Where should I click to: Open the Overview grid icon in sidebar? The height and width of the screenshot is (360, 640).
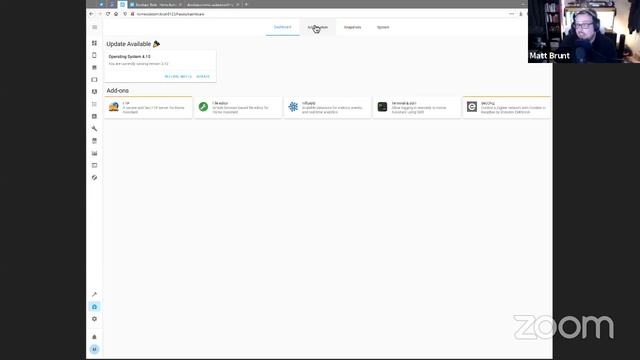click(94, 43)
